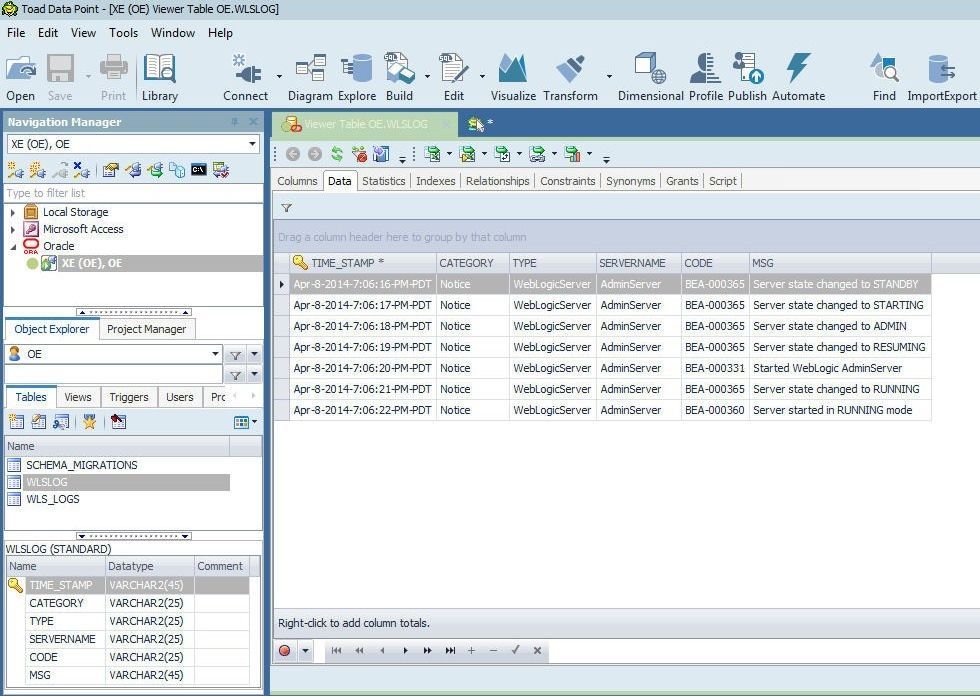Image resolution: width=980 pixels, height=696 pixels.
Task: Jump to the first record
Action: [x=336, y=650]
